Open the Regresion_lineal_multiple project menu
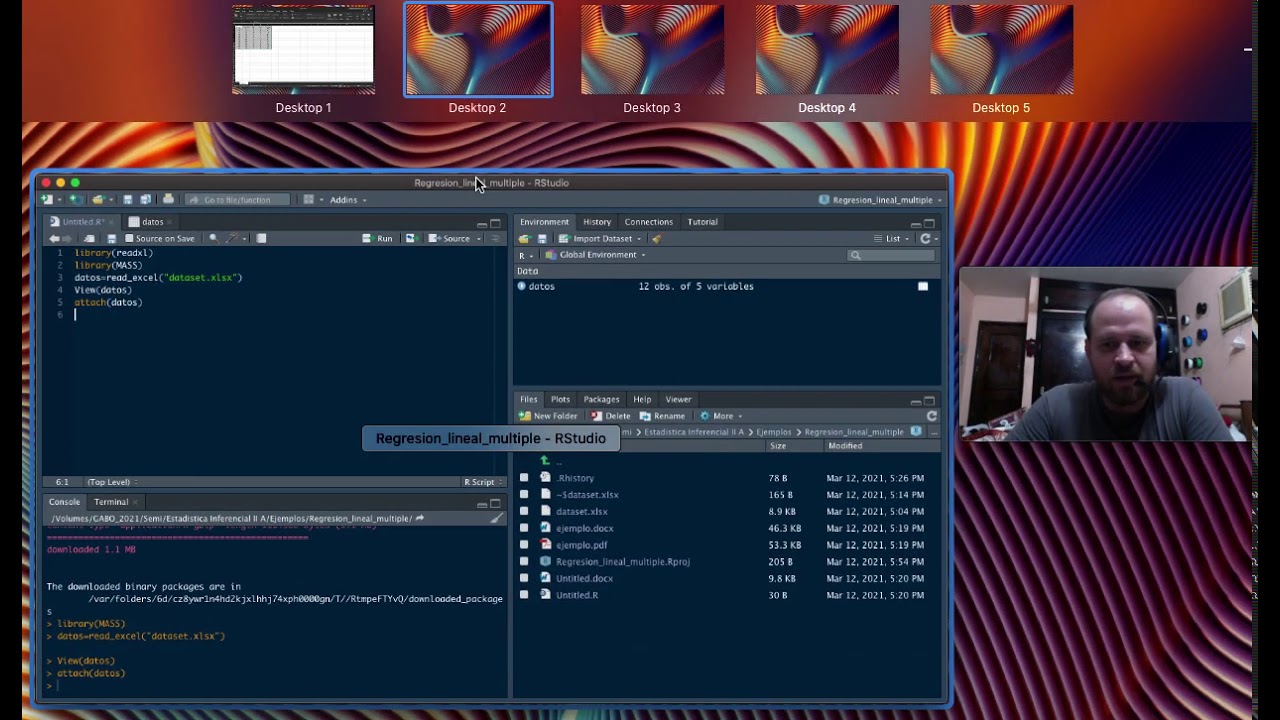 click(x=880, y=200)
